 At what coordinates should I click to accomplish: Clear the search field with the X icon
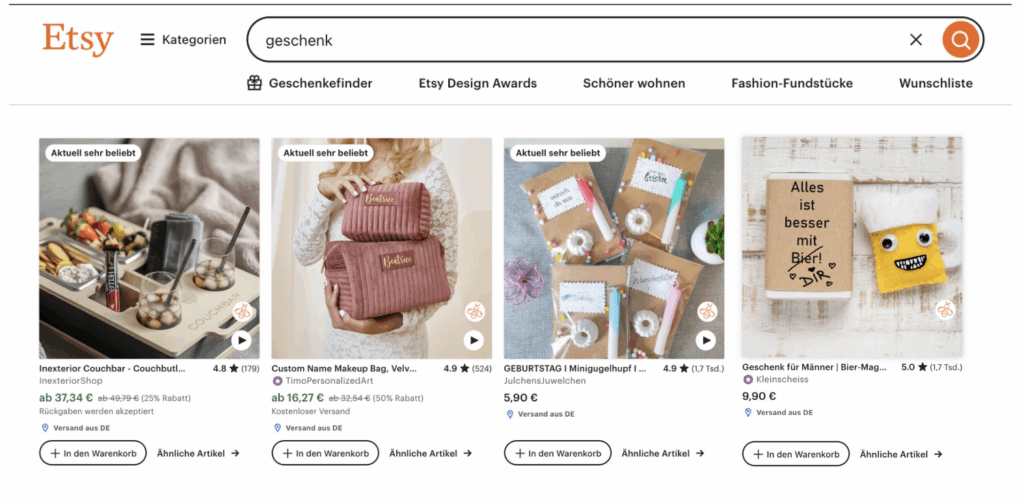[916, 40]
